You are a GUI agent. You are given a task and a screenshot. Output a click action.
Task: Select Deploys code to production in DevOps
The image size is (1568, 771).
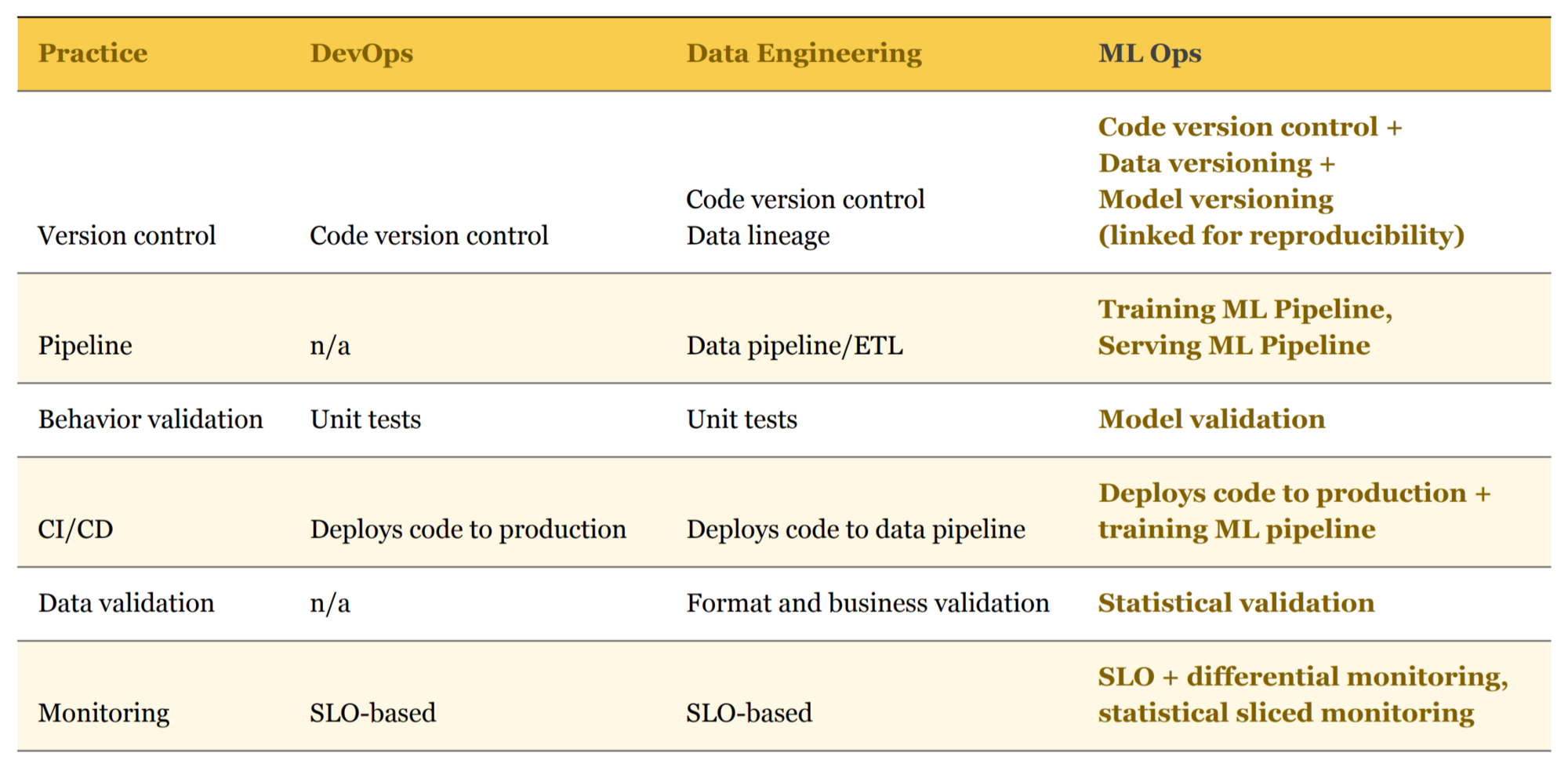tap(468, 529)
